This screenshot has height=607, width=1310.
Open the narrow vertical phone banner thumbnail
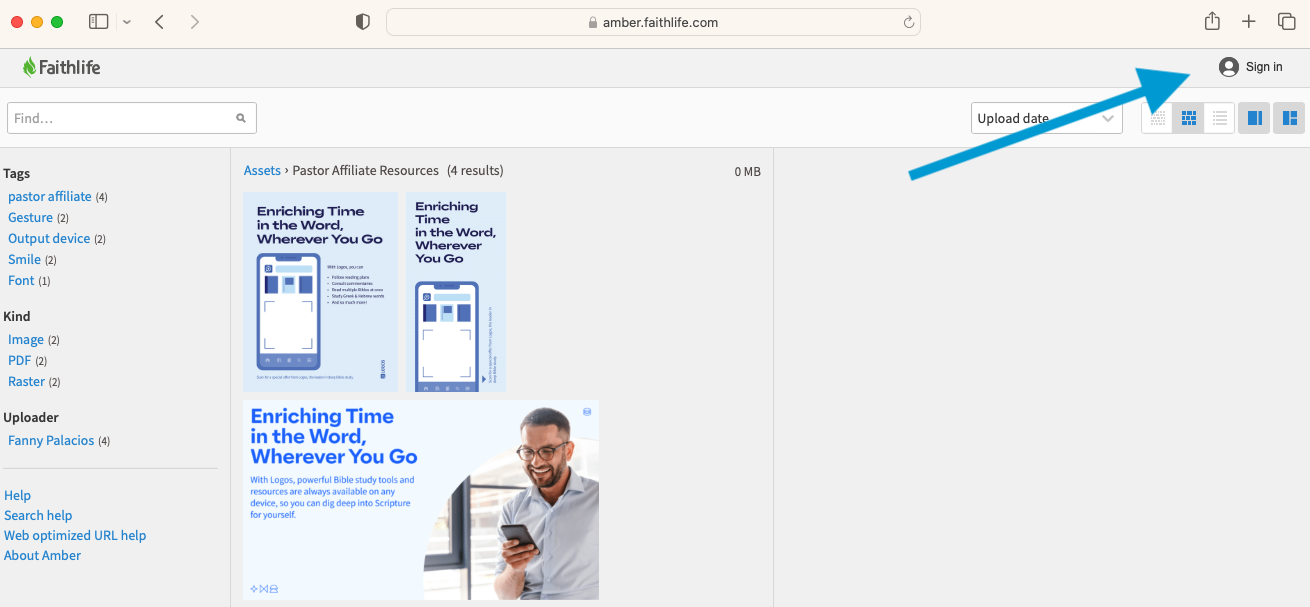click(x=456, y=292)
